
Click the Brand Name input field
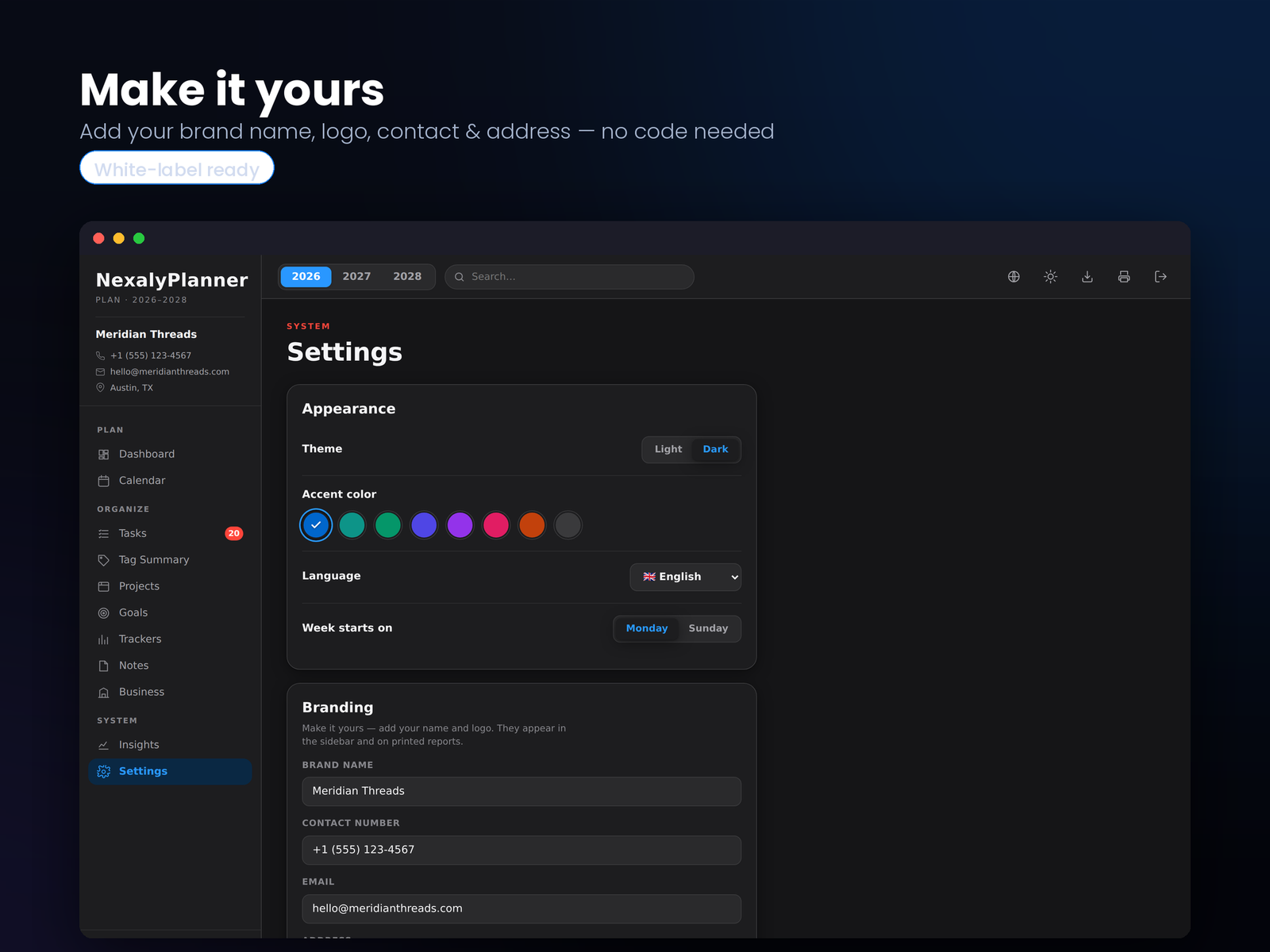tap(521, 792)
